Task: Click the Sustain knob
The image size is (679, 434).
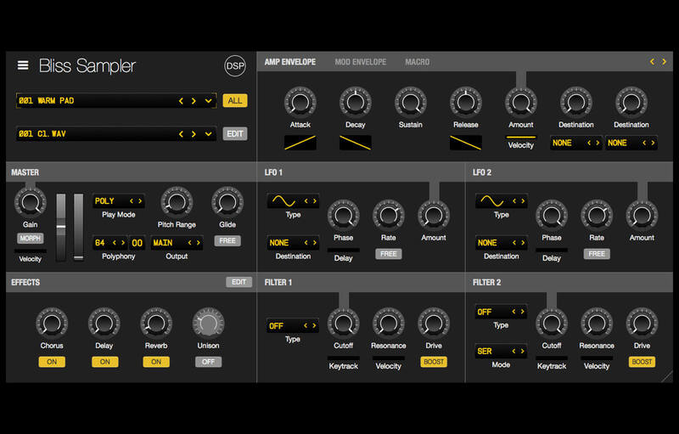Action: (410, 103)
